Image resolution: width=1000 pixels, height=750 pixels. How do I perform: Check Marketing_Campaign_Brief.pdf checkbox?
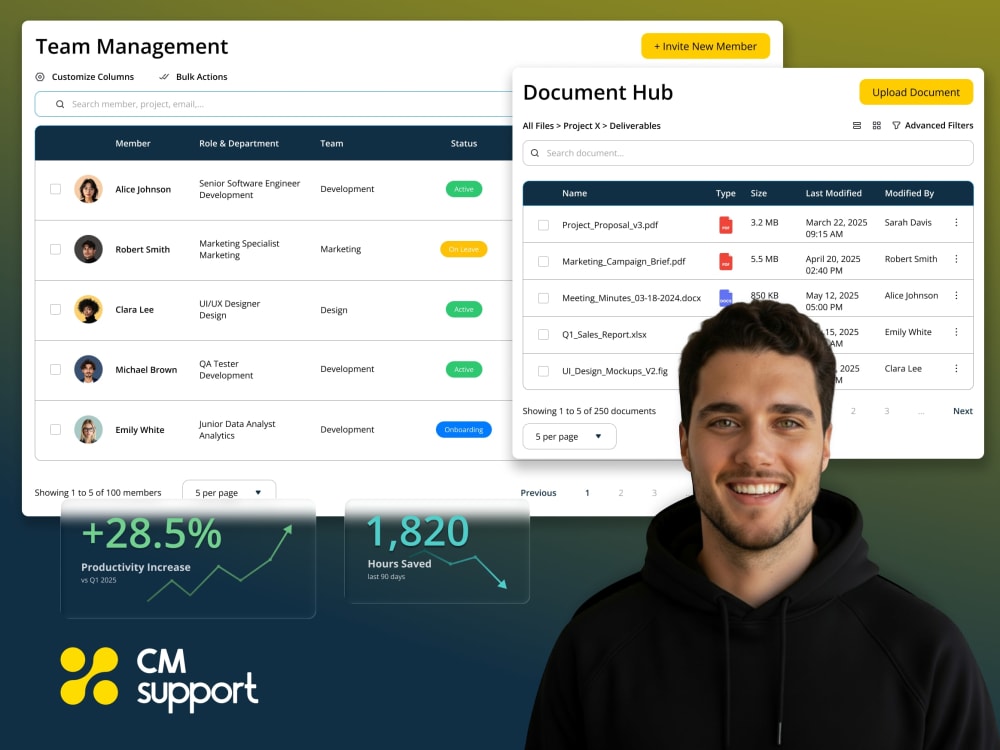point(543,261)
